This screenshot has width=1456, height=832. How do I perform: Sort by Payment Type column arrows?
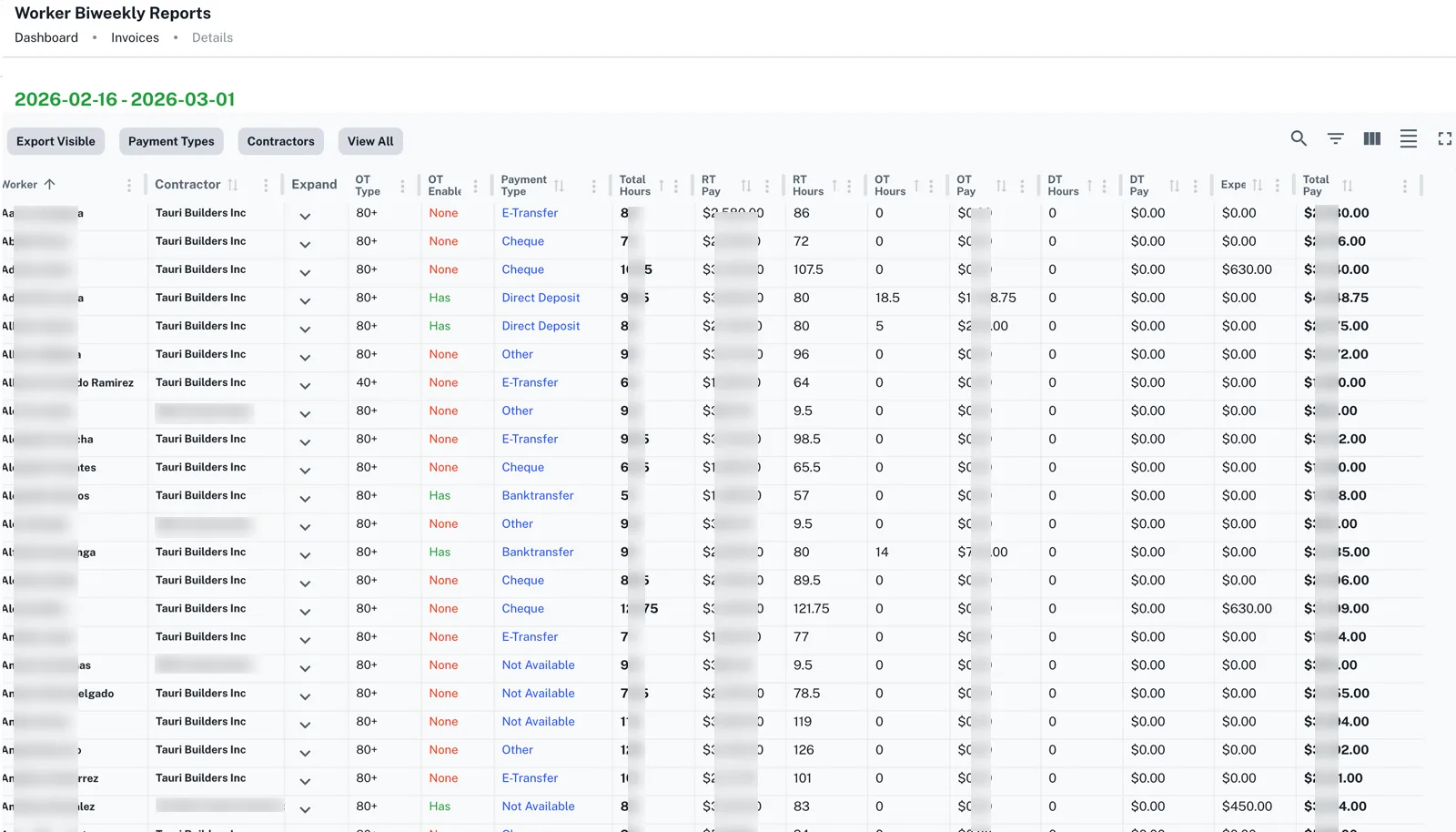(559, 186)
